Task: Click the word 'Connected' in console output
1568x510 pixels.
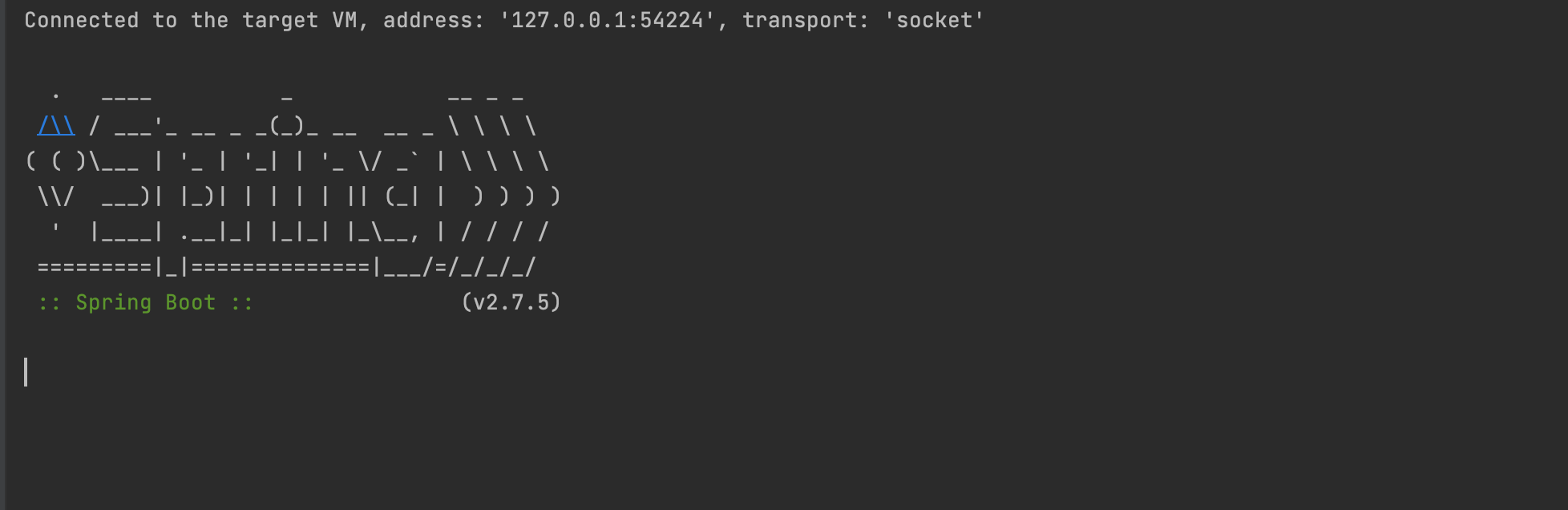Action: (82, 20)
